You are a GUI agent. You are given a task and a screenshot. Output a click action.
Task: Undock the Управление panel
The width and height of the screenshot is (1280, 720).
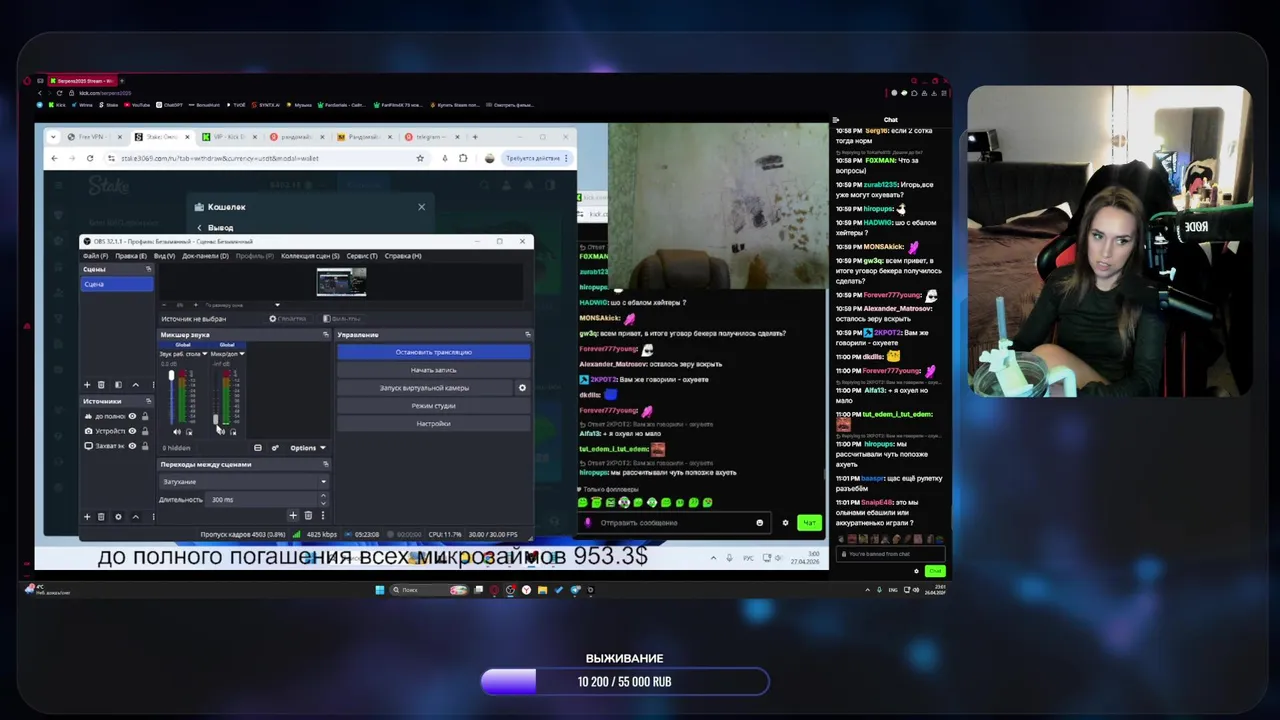(528, 334)
